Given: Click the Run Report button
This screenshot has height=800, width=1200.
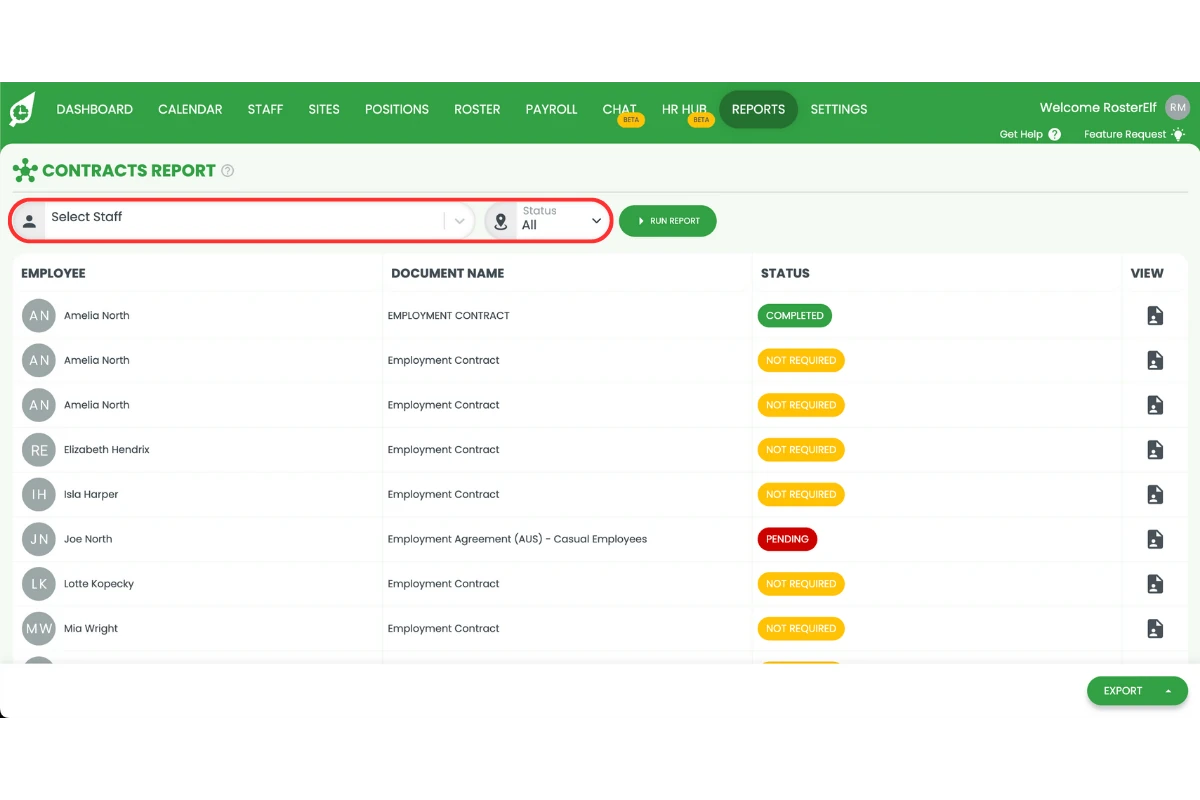Looking at the screenshot, I should click(x=668, y=221).
